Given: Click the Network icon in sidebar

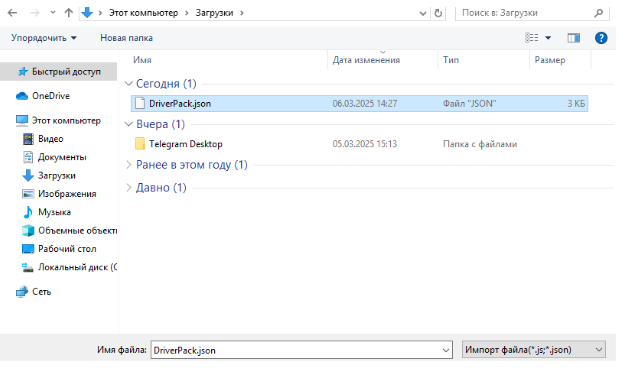Looking at the screenshot, I should coord(22,292).
